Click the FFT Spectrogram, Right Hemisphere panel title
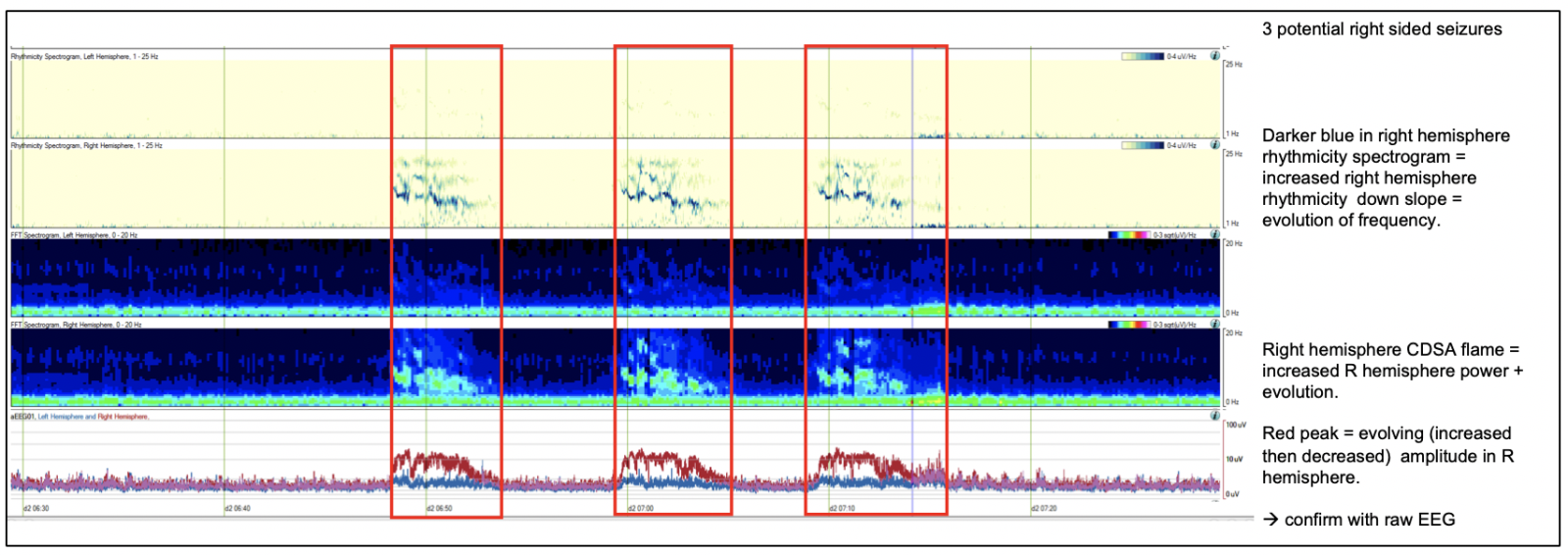 click(x=74, y=324)
